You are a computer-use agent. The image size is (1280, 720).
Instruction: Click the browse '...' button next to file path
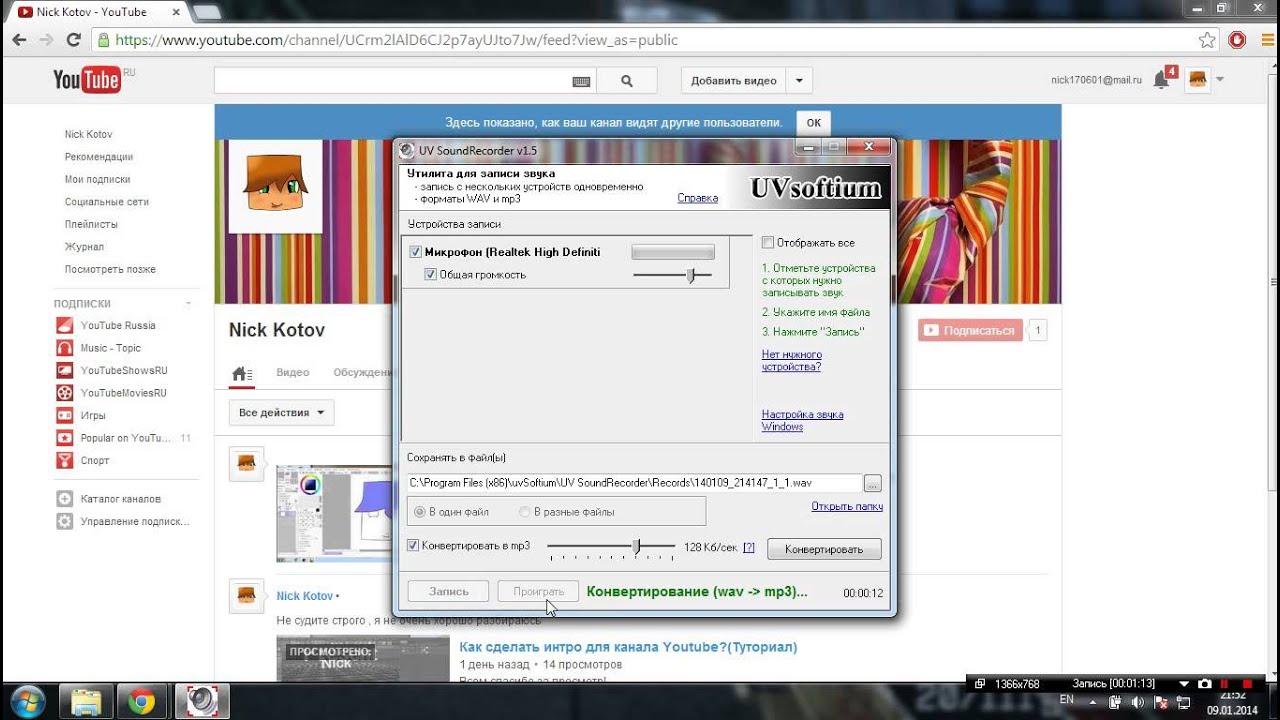[873, 483]
